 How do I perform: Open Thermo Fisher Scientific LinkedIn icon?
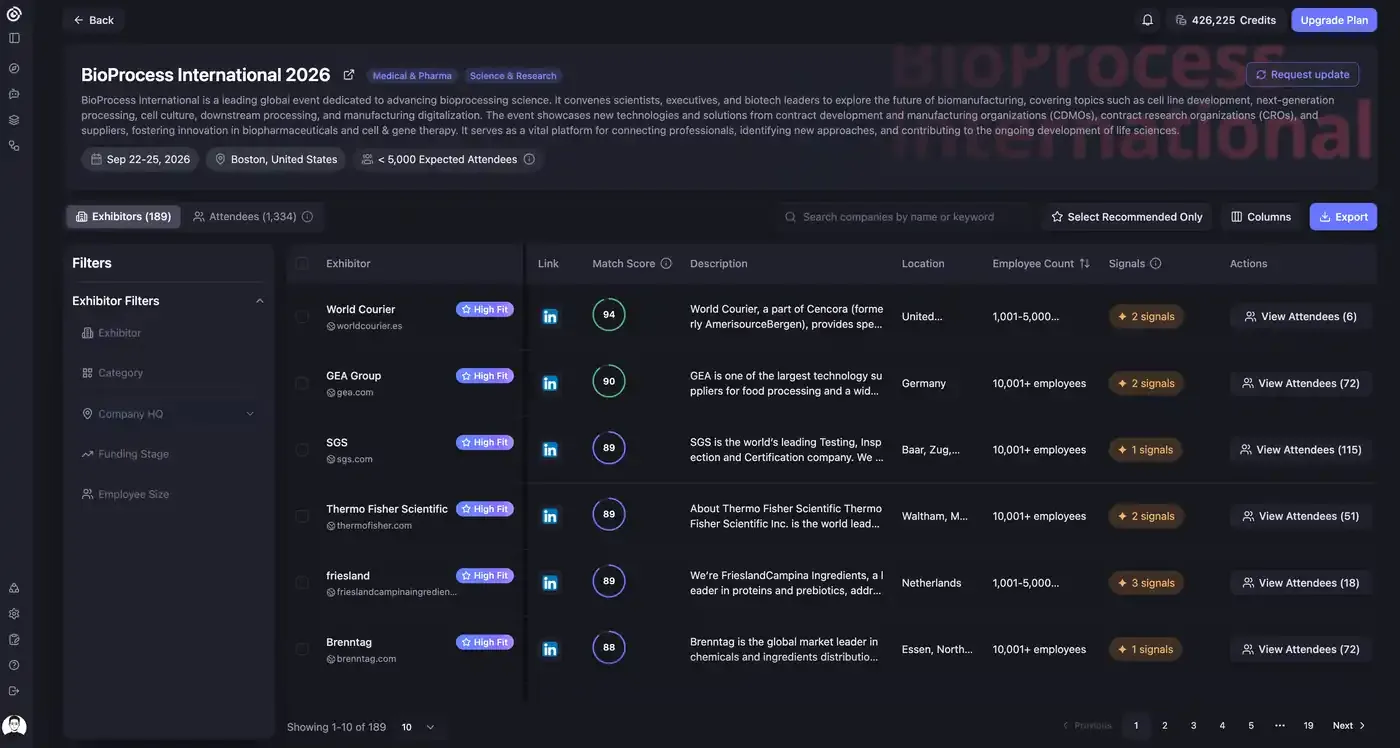(550, 516)
